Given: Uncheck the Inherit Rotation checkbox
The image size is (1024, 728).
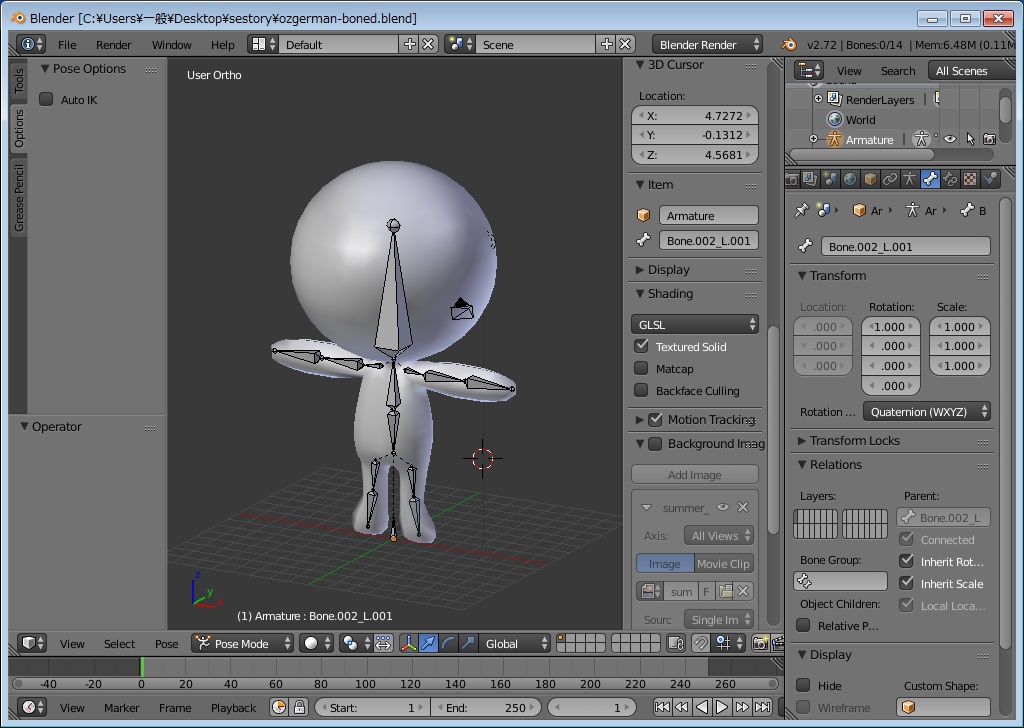Looking at the screenshot, I should point(906,561).
